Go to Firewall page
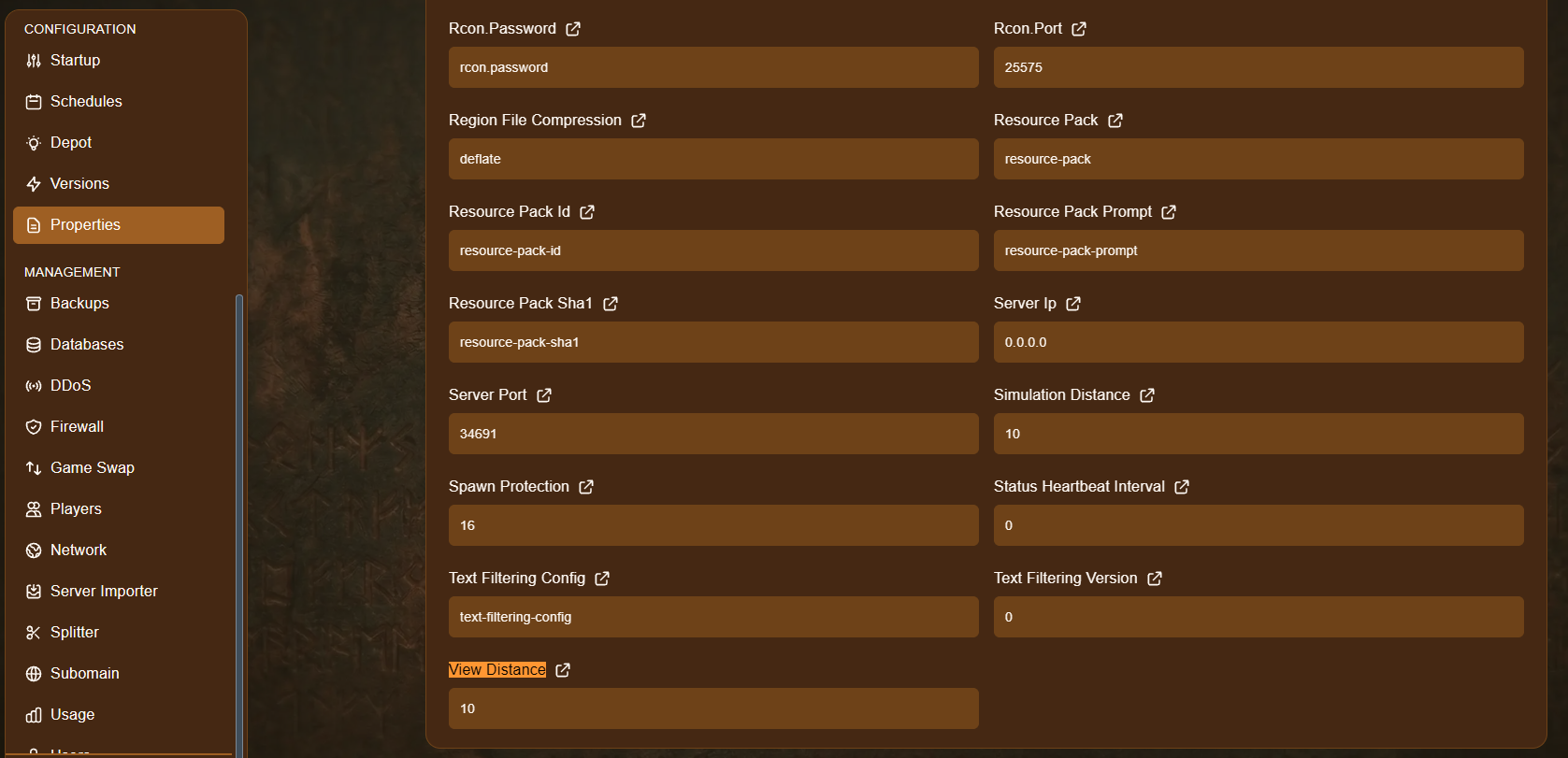Image resolution: width=1568 pixels, height=758 pixels. [119, 427]
